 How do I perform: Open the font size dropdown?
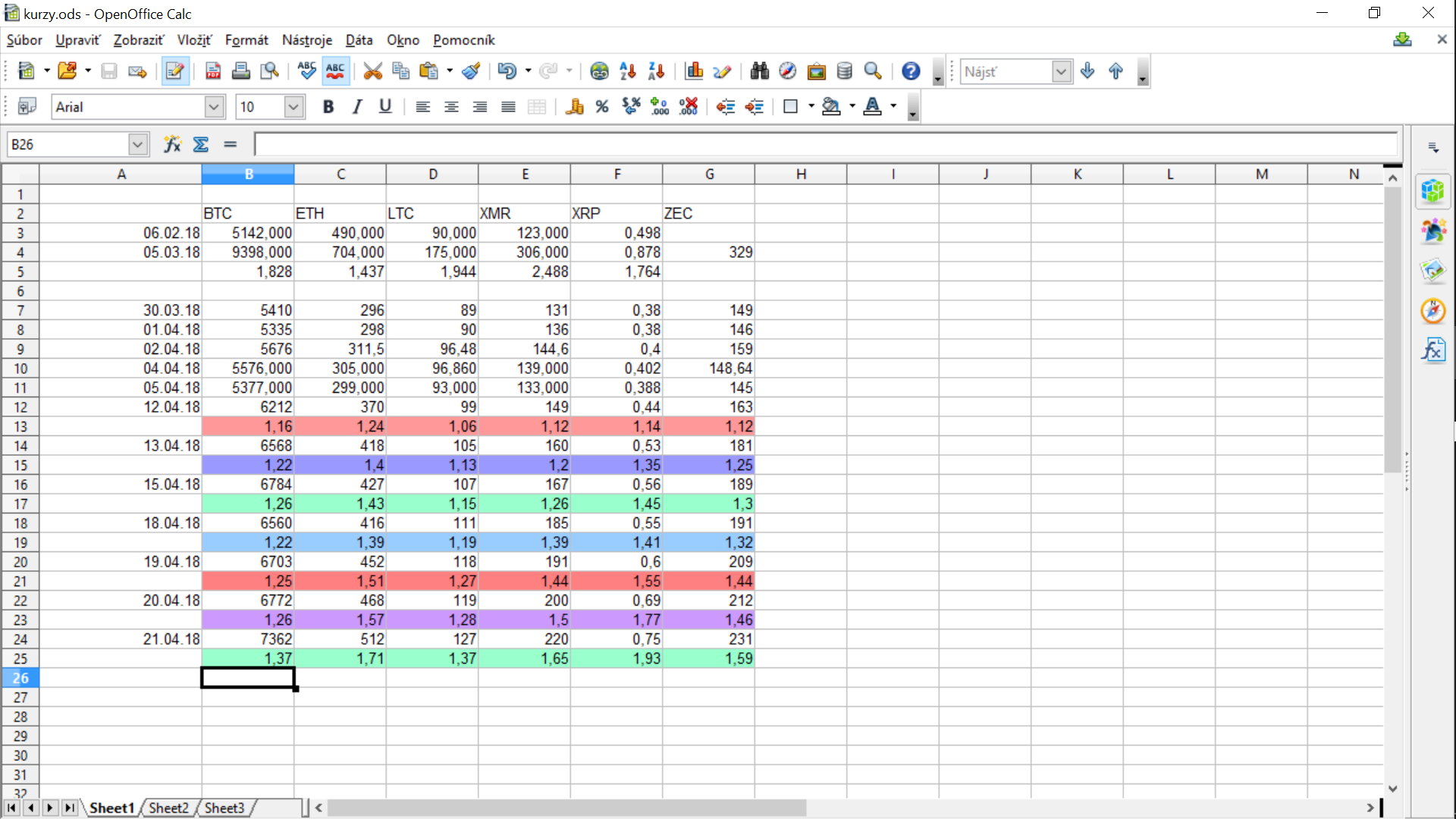(293, 107)
